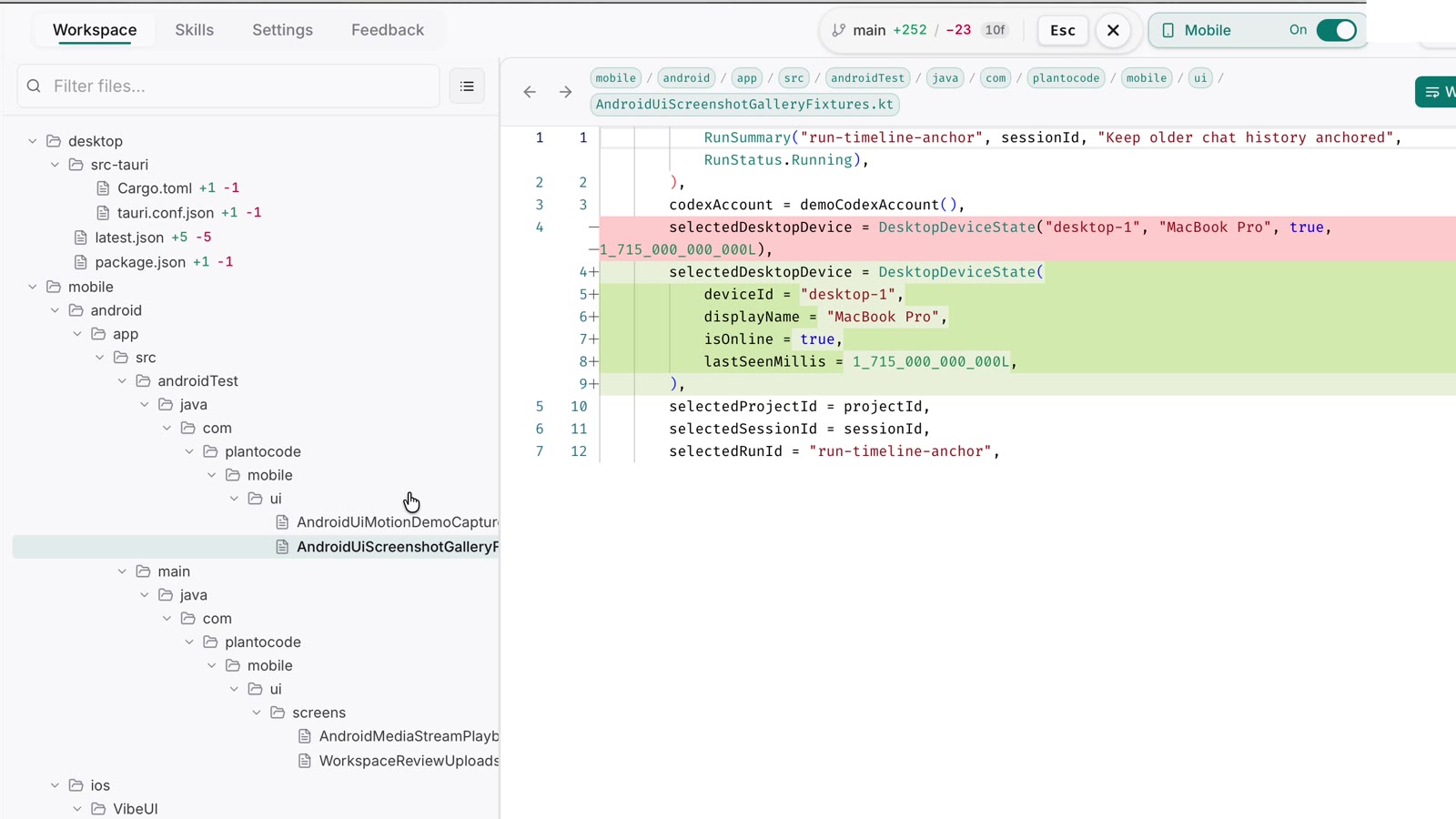1456x819 pixels.
Task: Click the 'android' breadcrumb chip
Action: 686,78
